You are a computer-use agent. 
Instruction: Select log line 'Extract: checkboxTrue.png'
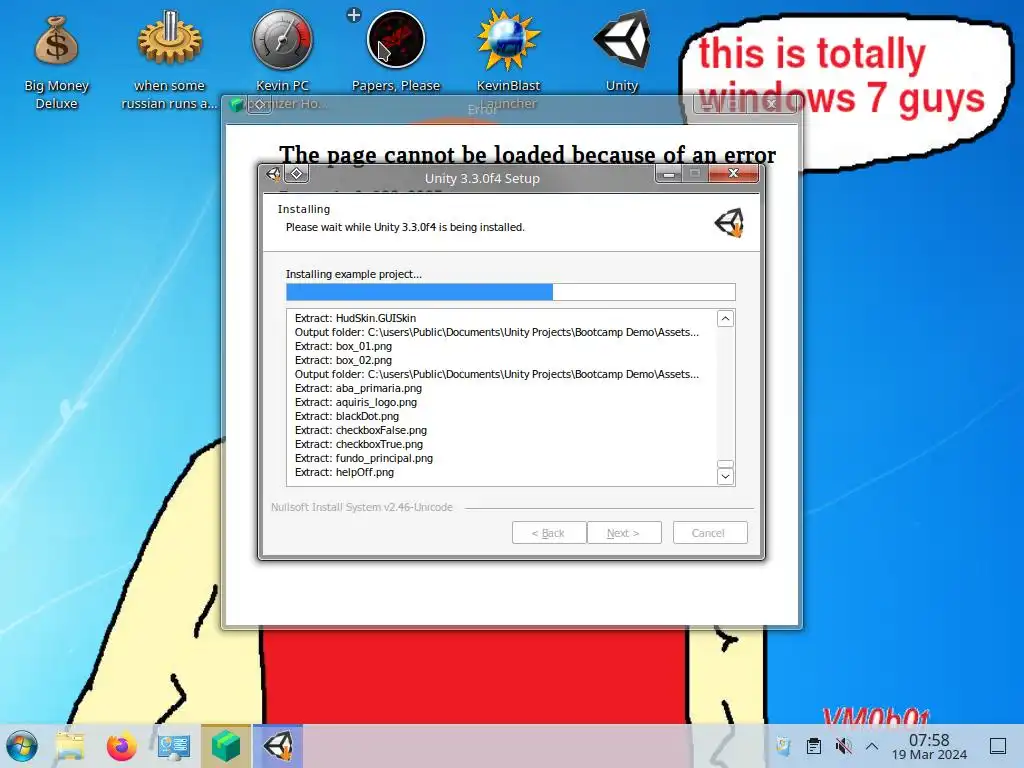(x=359, y=444)
